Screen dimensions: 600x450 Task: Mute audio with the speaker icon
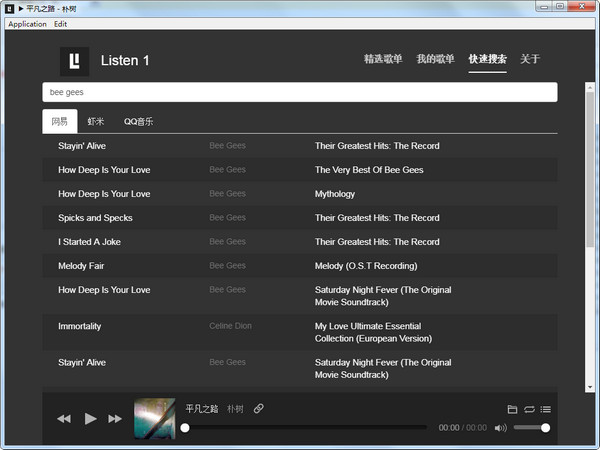tap(501, 428)
